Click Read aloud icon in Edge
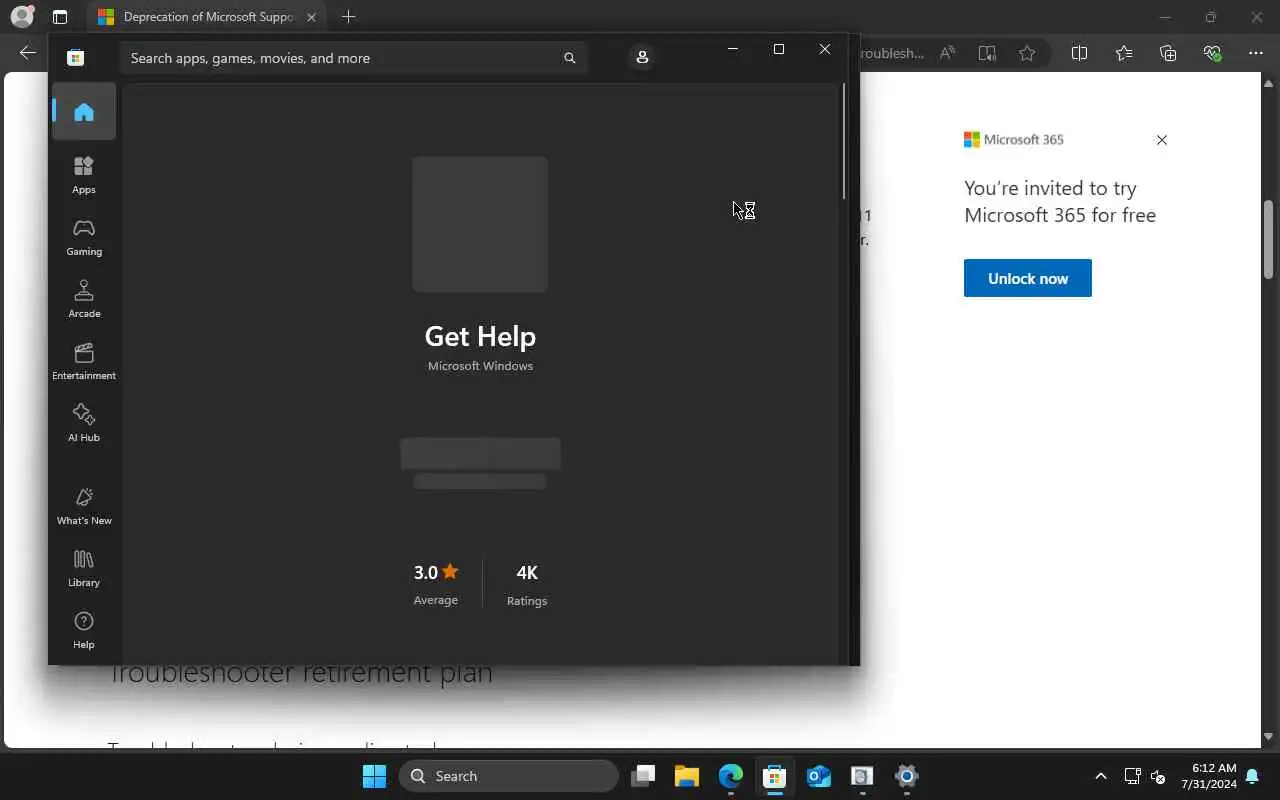Screen dimensions: 1280x800 (x=947, y=53)
